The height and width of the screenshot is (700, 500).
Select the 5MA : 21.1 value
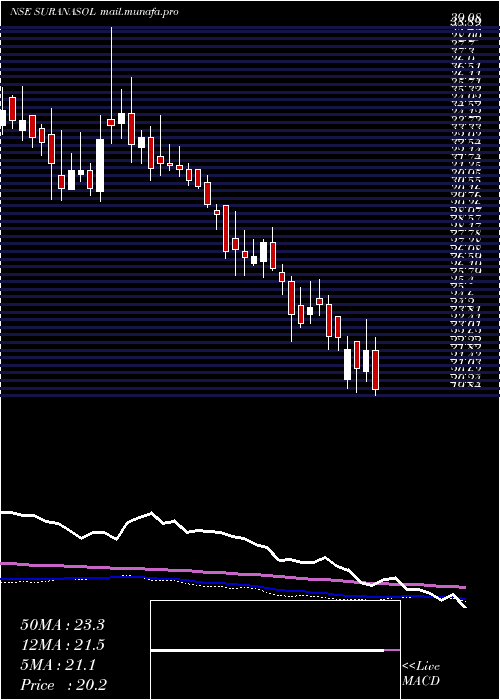[x=58, y=666]
